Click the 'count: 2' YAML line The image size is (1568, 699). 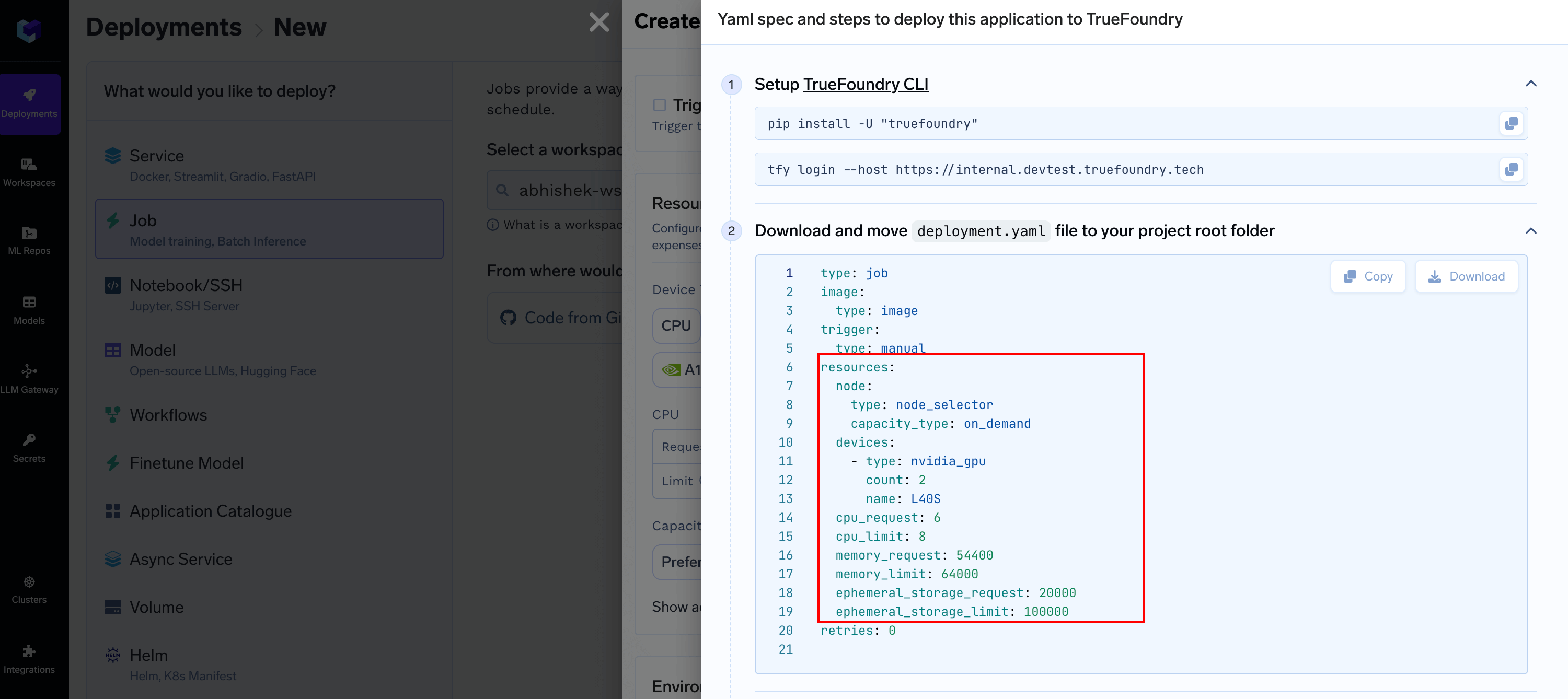coord(896,480)
